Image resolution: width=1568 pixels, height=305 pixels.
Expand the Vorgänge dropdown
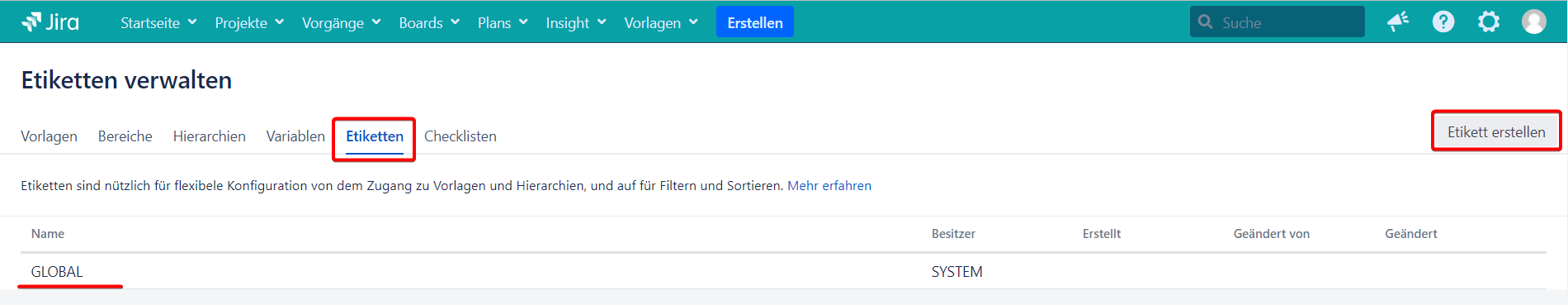point(341,22)
